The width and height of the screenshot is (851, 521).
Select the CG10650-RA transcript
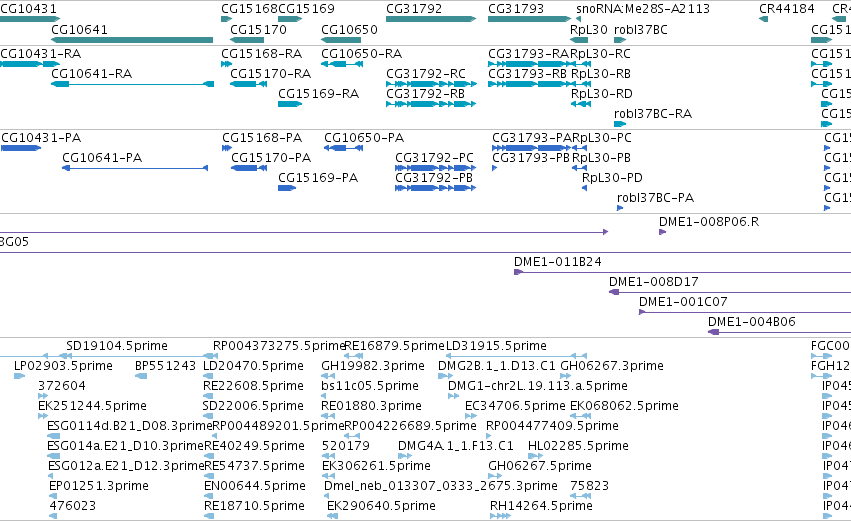(342, 64)
